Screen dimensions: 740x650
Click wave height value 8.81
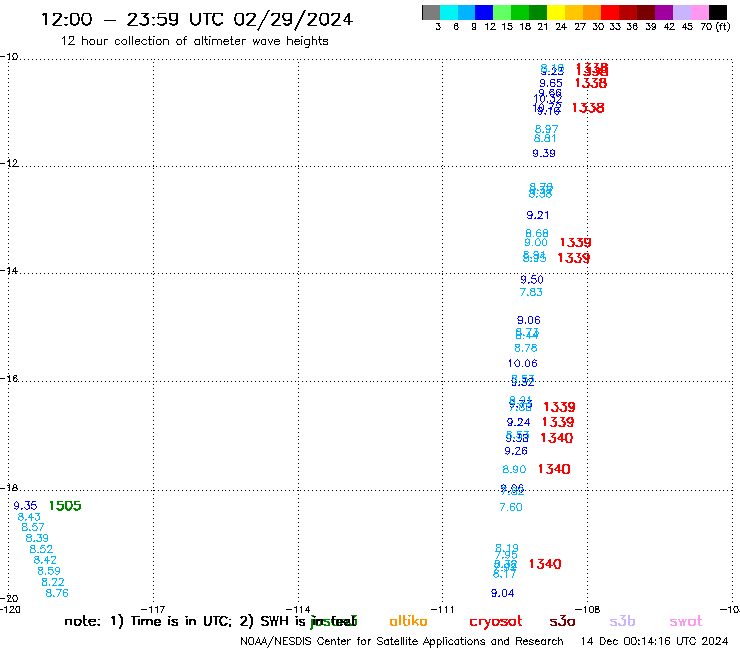point(545,138)
